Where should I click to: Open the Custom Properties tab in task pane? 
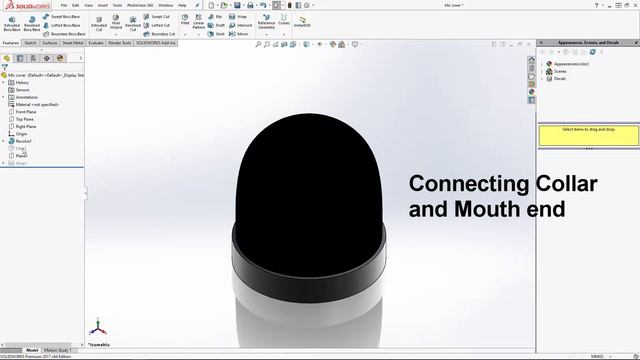pos(531,100)
